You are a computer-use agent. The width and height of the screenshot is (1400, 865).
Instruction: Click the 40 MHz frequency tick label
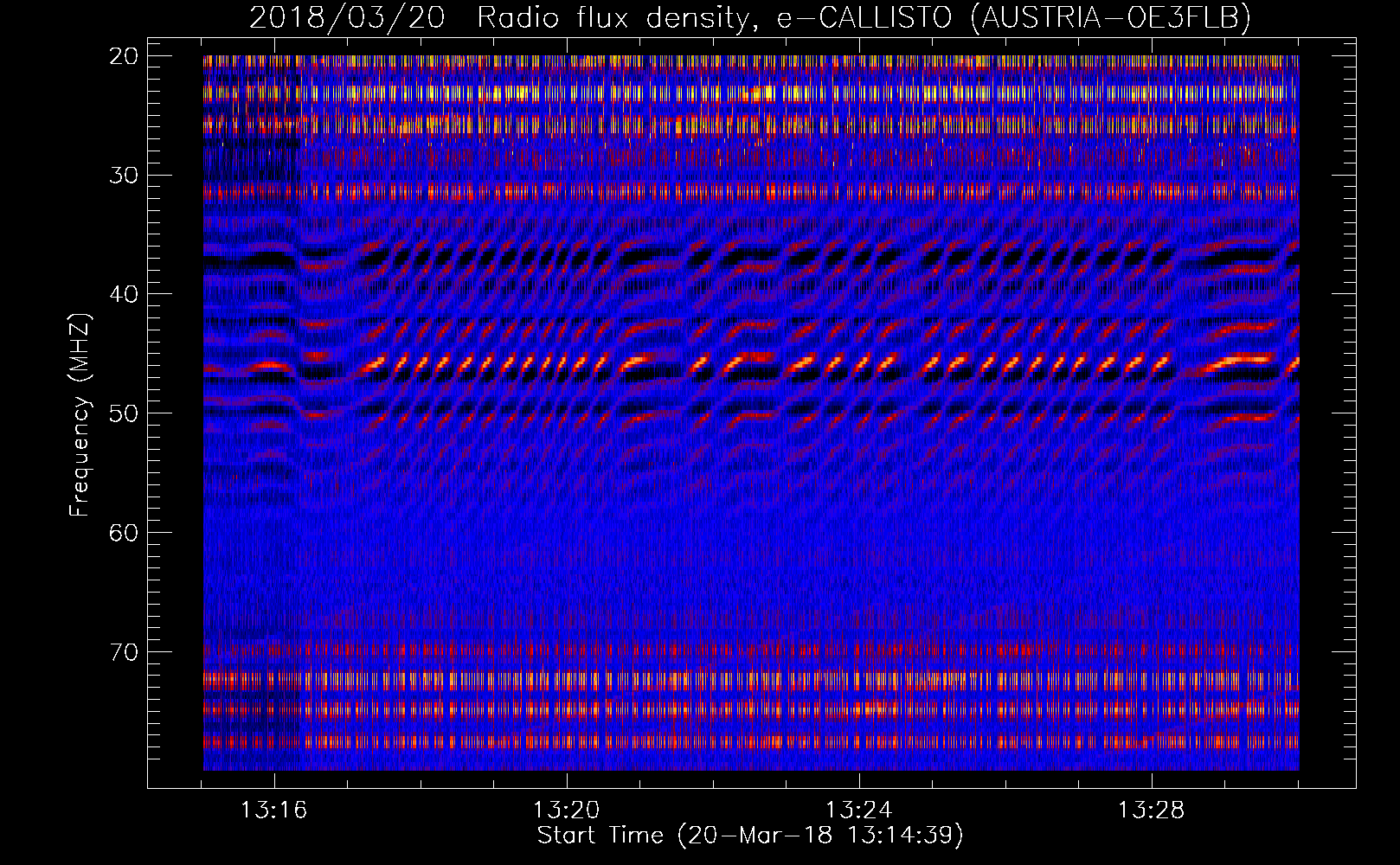pyautogui.click(x=125, y=294)
